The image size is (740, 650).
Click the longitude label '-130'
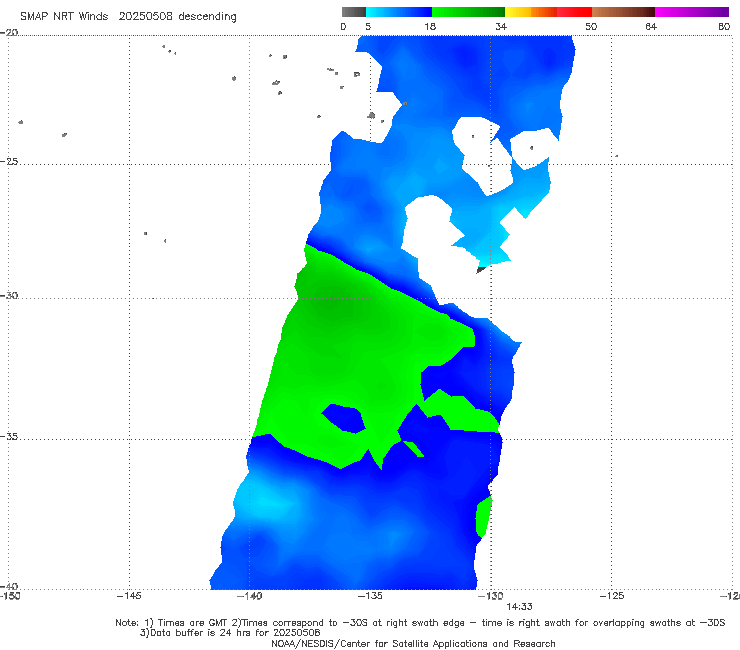(x=490, y=596)
